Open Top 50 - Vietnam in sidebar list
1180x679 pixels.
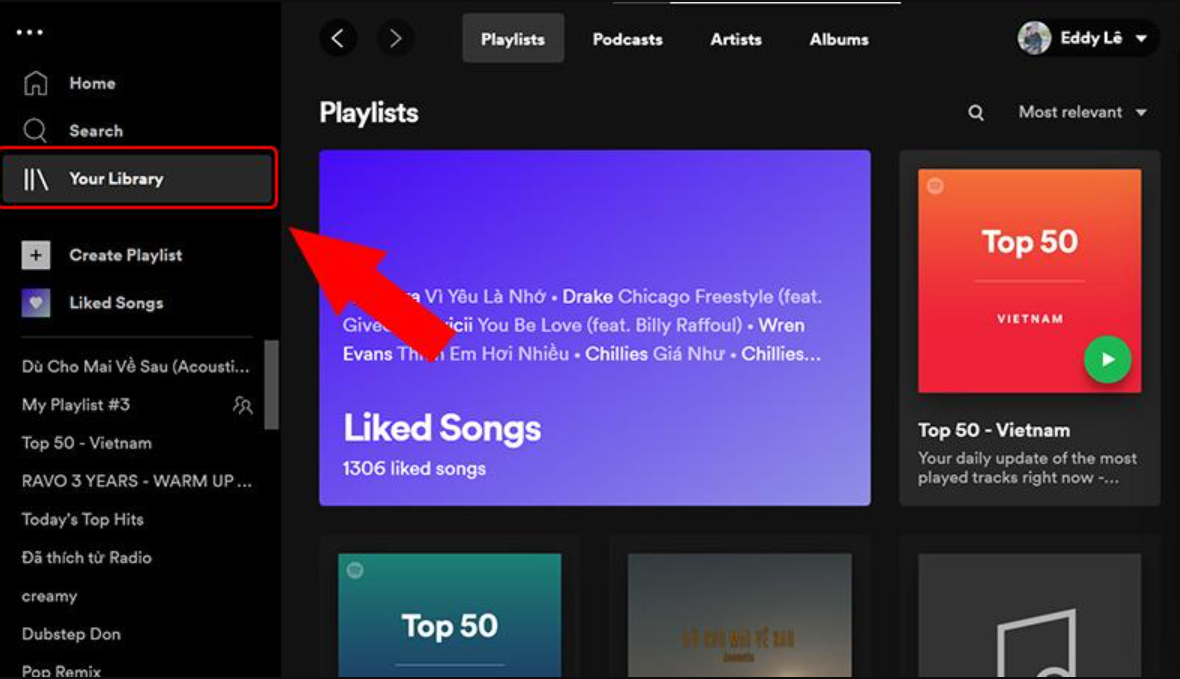[87, 443]
